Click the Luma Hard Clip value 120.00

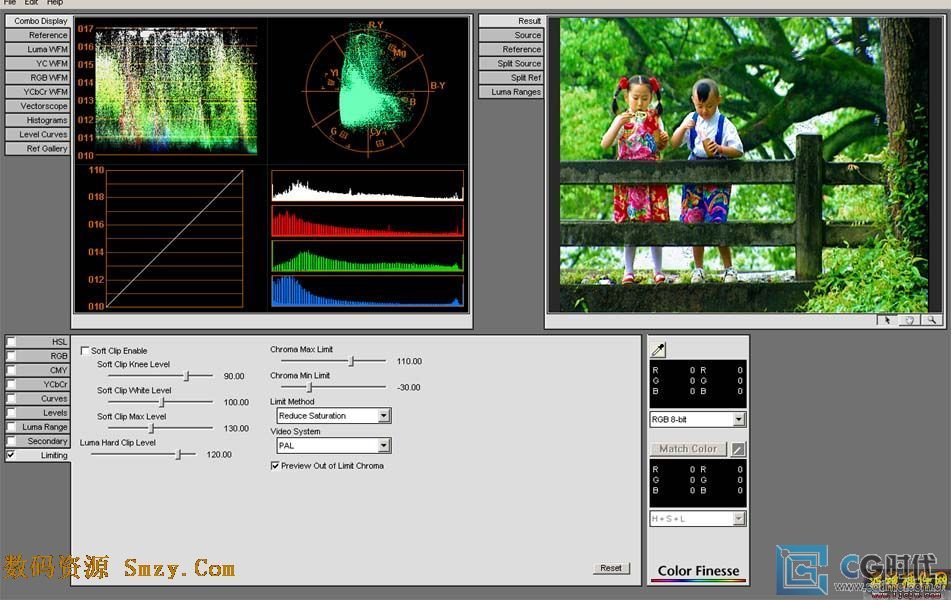pyautogui.click(x=219, y=454)
